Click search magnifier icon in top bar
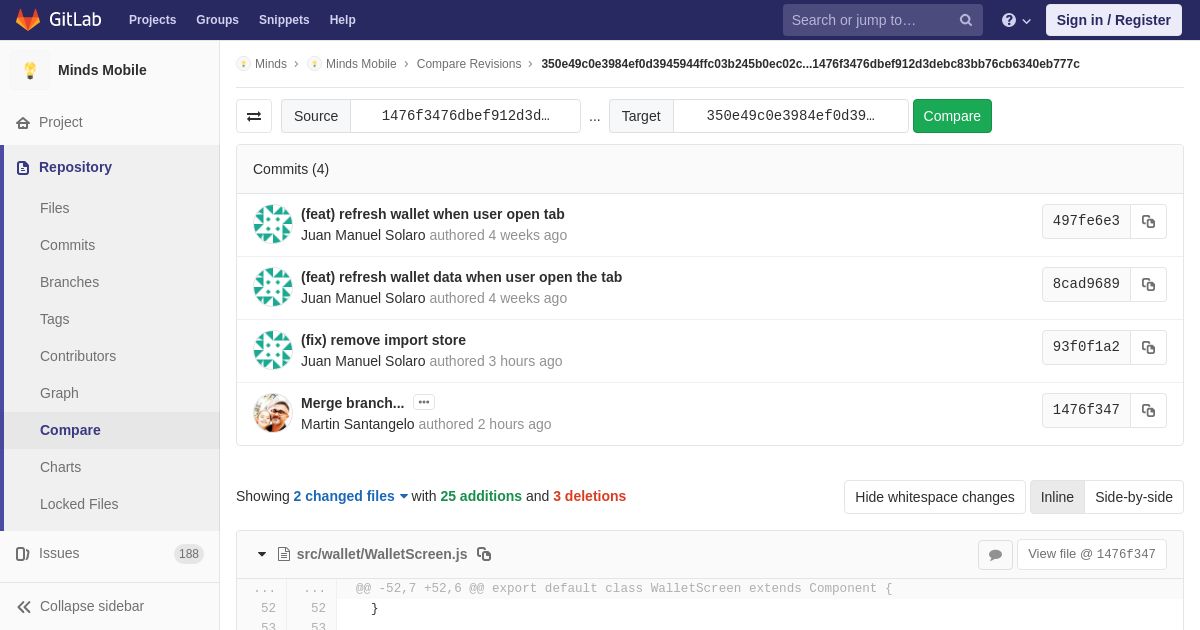 click(x=965, y=20)
